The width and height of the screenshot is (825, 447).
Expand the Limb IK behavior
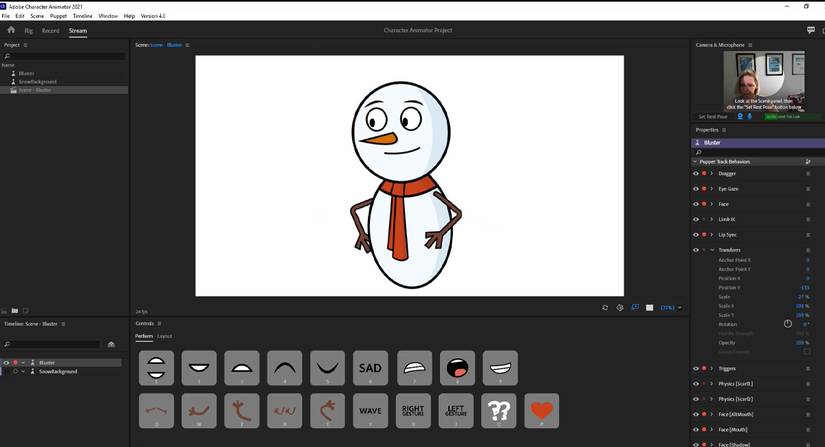(712, 219)
